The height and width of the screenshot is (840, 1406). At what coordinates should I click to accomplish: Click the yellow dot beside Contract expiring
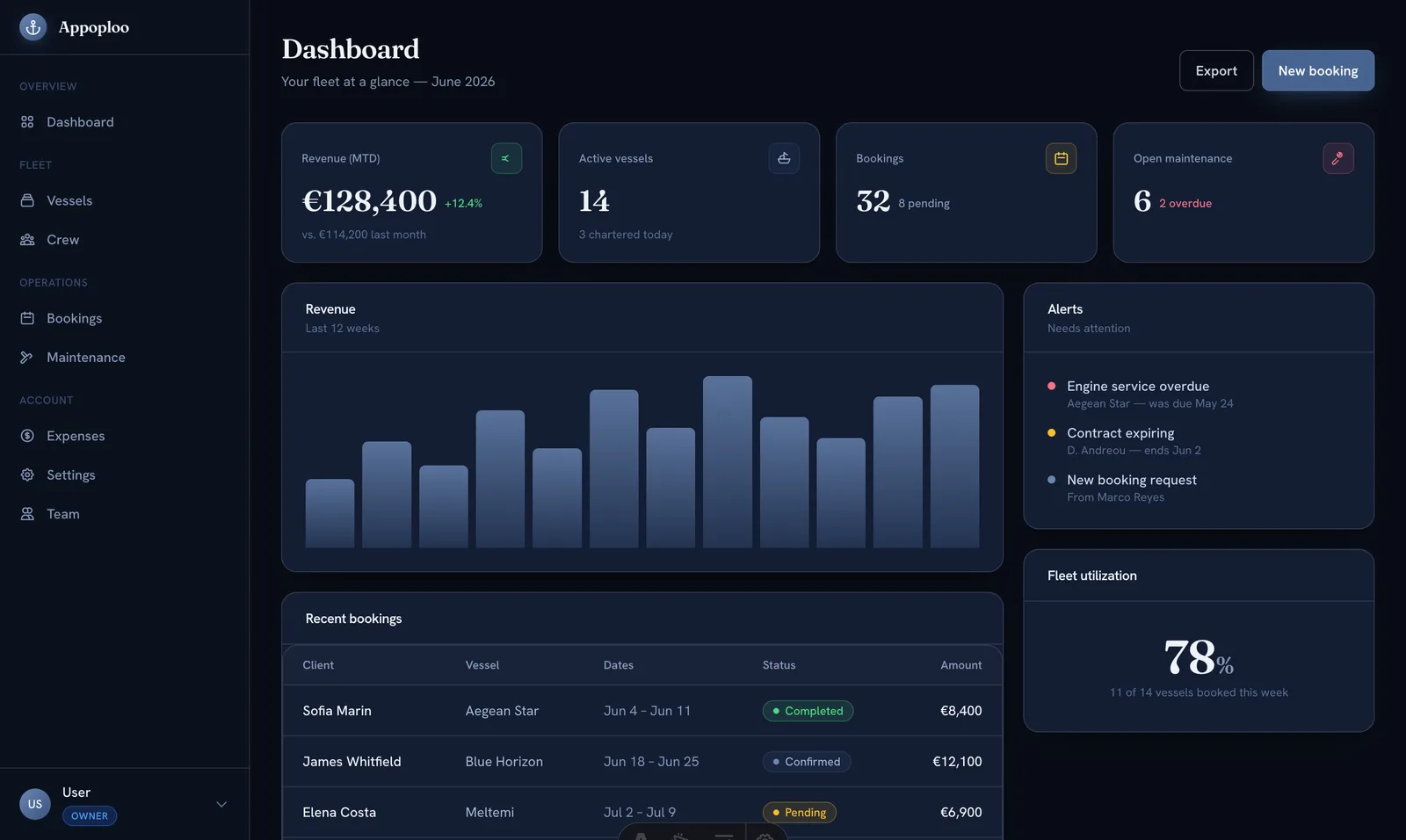pyautogui.click(x=1052, y=432)
